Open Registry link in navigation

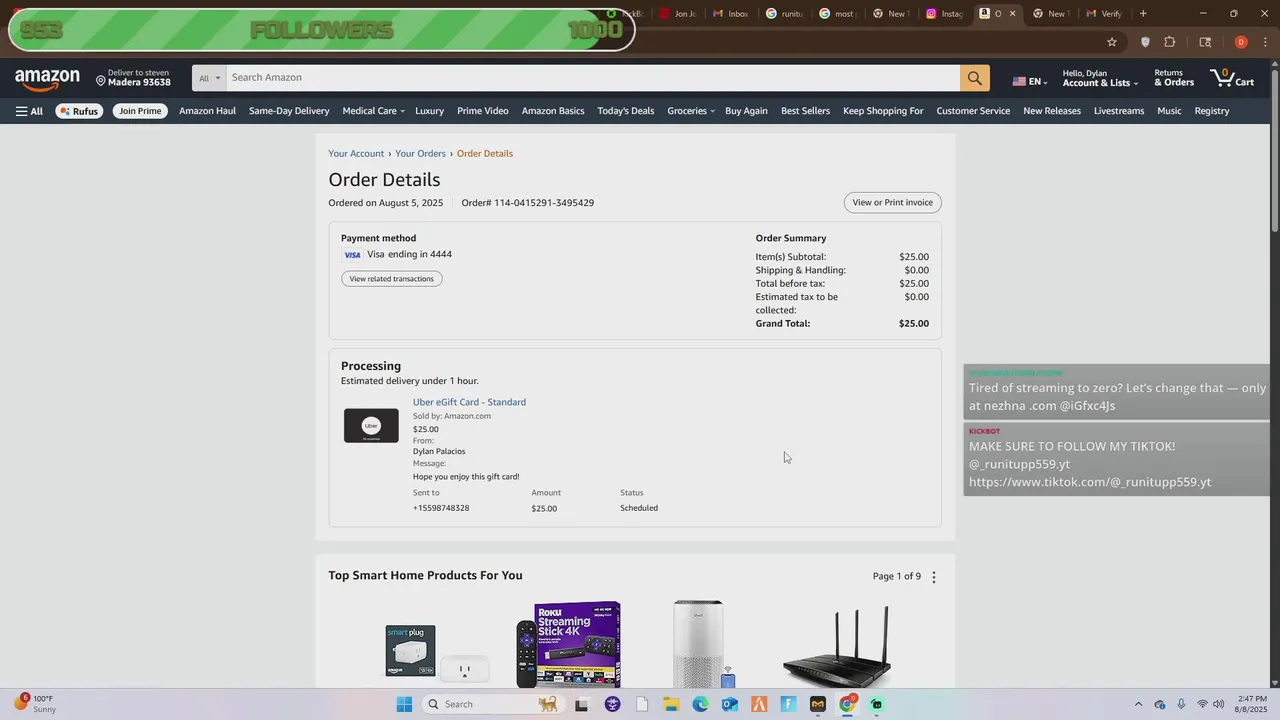click(1212, 111)
